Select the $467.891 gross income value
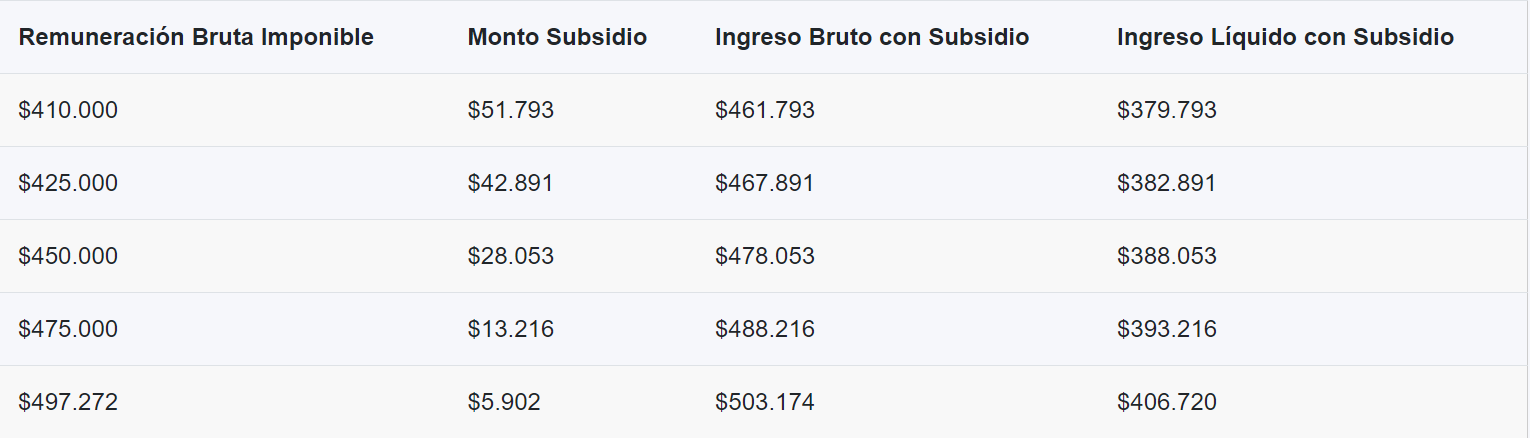This screenshot has width=1530, height=438. coord(765,183)
